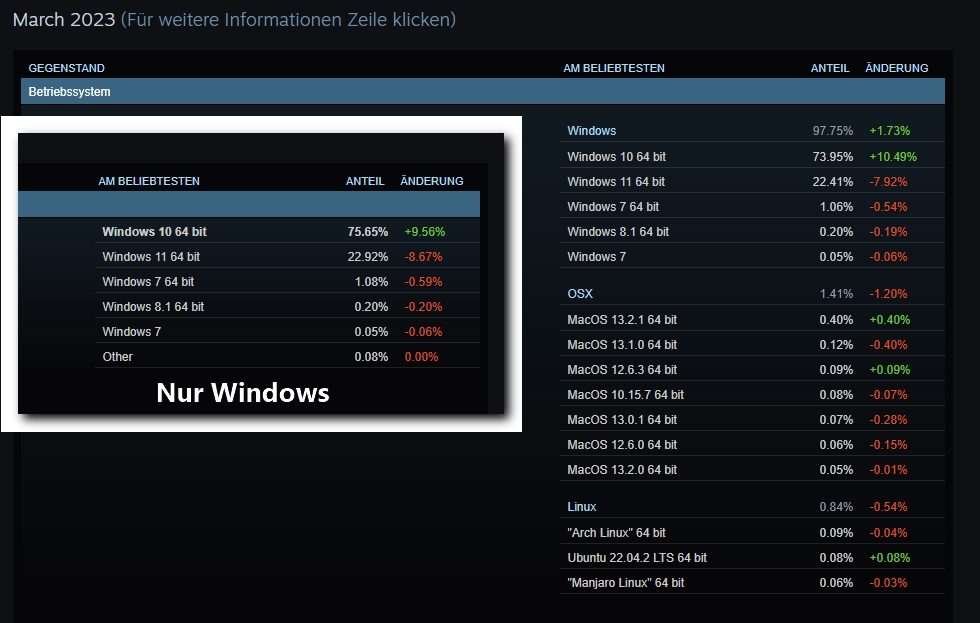Select the MacOS 13.2.0 64 bit row

pos(752,469)
